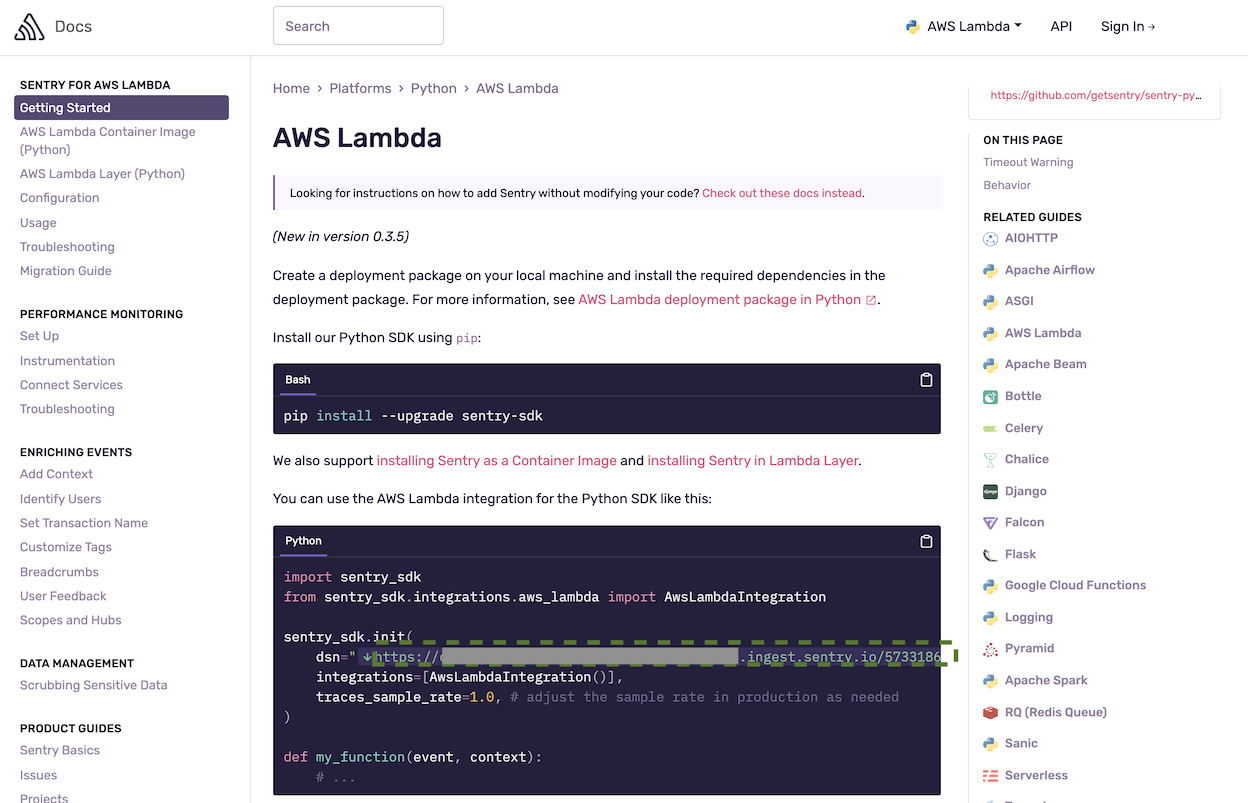Open the sentry-python GitHub link
The image size is (1248, 803).
click(x=1096, y=96)
